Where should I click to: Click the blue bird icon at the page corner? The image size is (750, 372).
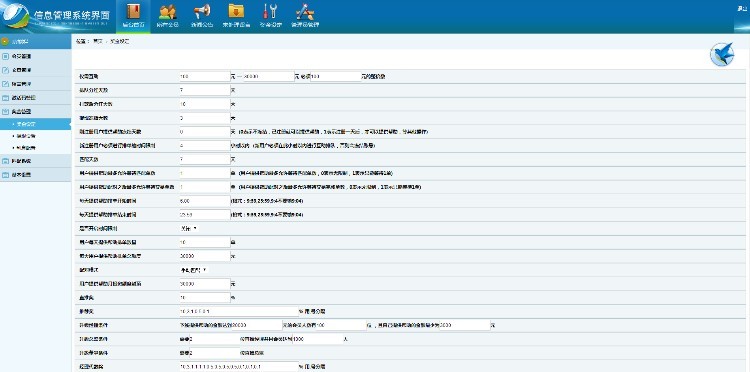pyautogui.click(x=722, y=55)
